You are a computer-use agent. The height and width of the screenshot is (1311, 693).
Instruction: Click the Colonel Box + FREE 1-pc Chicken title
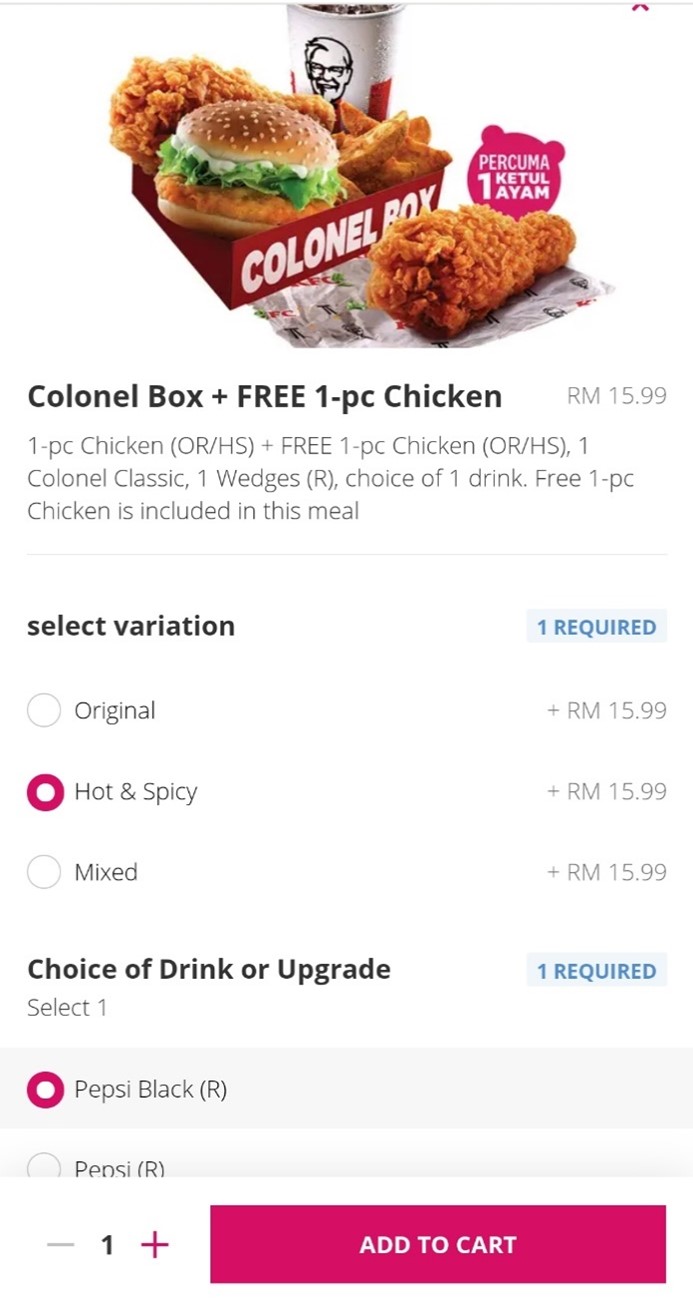tap(265, 396)
